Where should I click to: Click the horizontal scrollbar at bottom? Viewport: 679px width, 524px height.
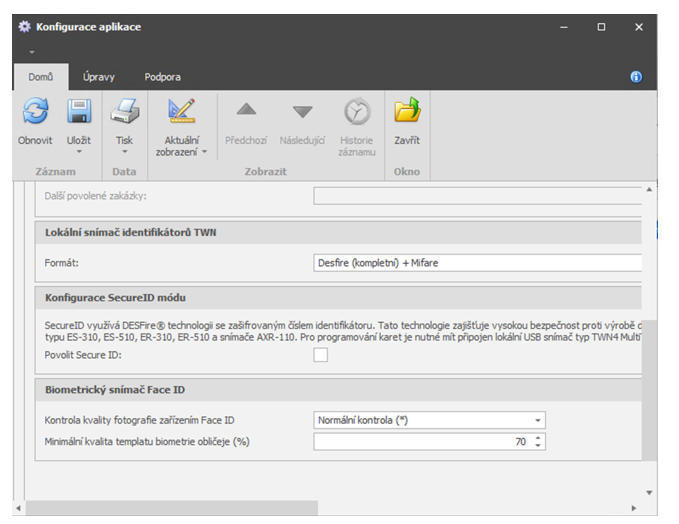click(x=170, y=508)
